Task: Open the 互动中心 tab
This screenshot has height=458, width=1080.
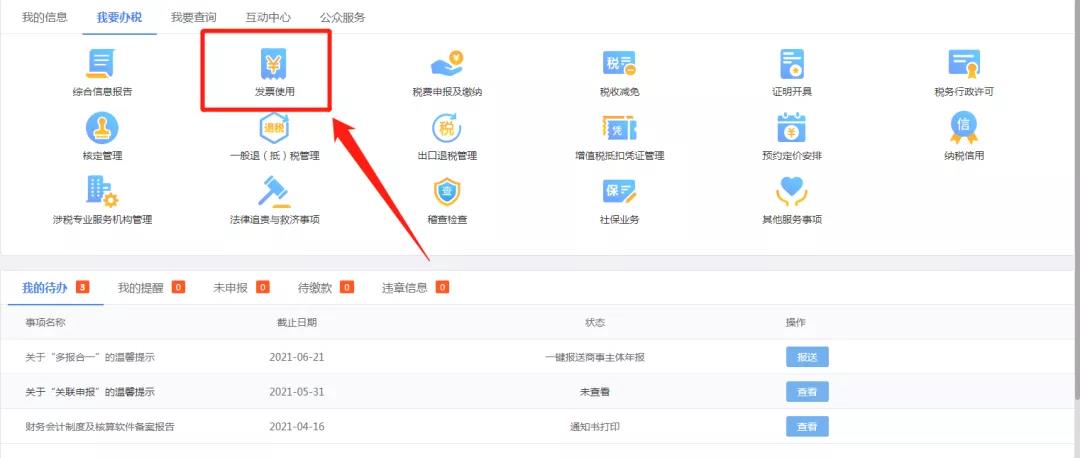Action: pyautogui.click(x=268, y=18)
